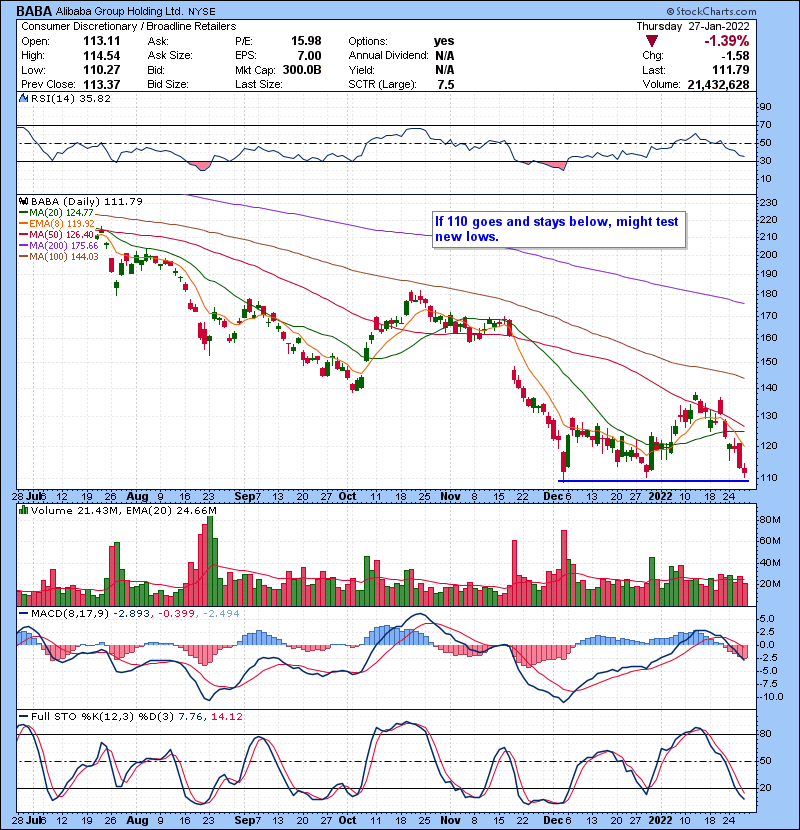The image size is (800, 830).
Task: Click the date Thursday 27-Jan-2022
Action: (693, 26)
